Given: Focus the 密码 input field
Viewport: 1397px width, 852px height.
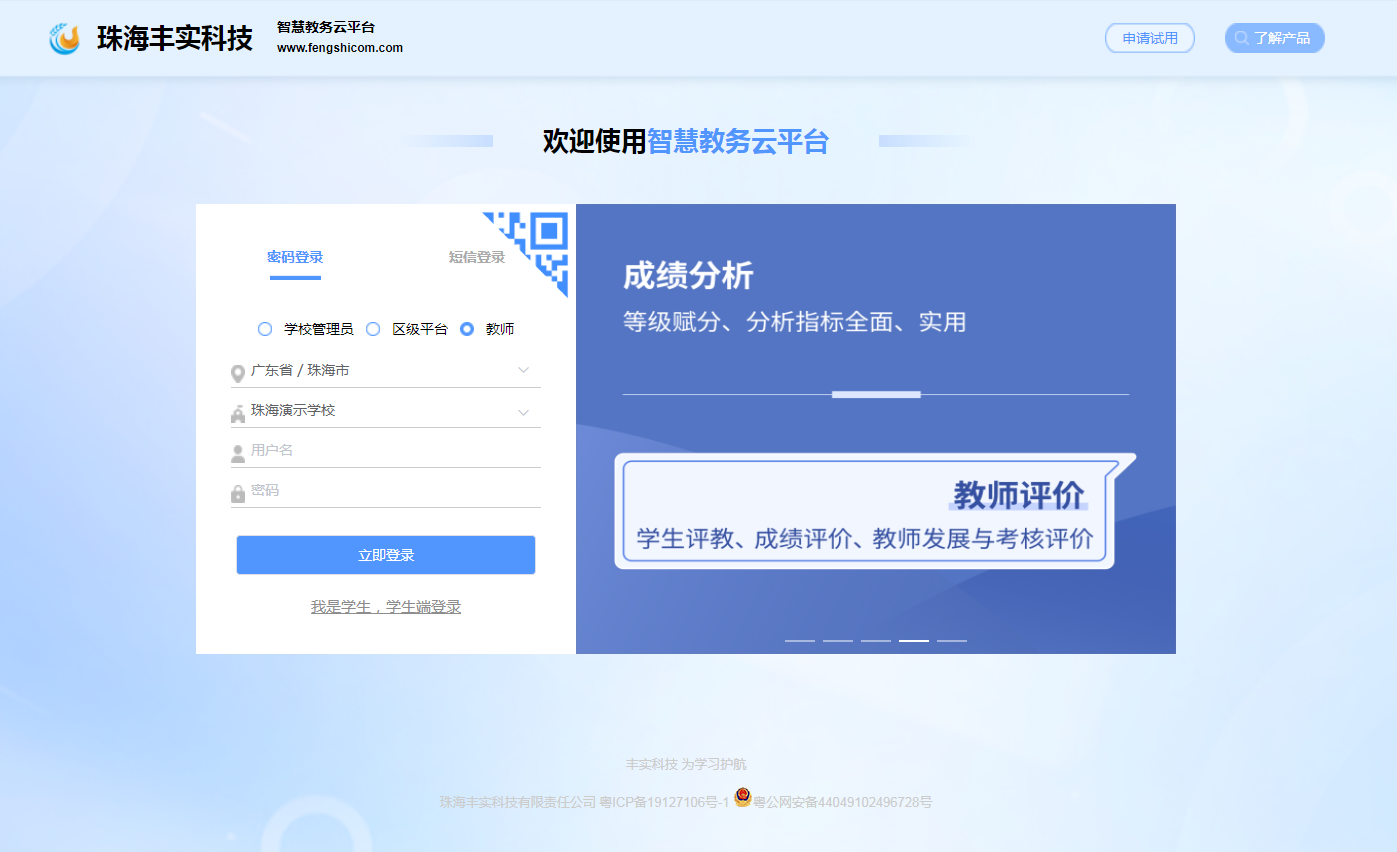Looking at the screenshot, I should pyautogui.click(x=386, y=491).
